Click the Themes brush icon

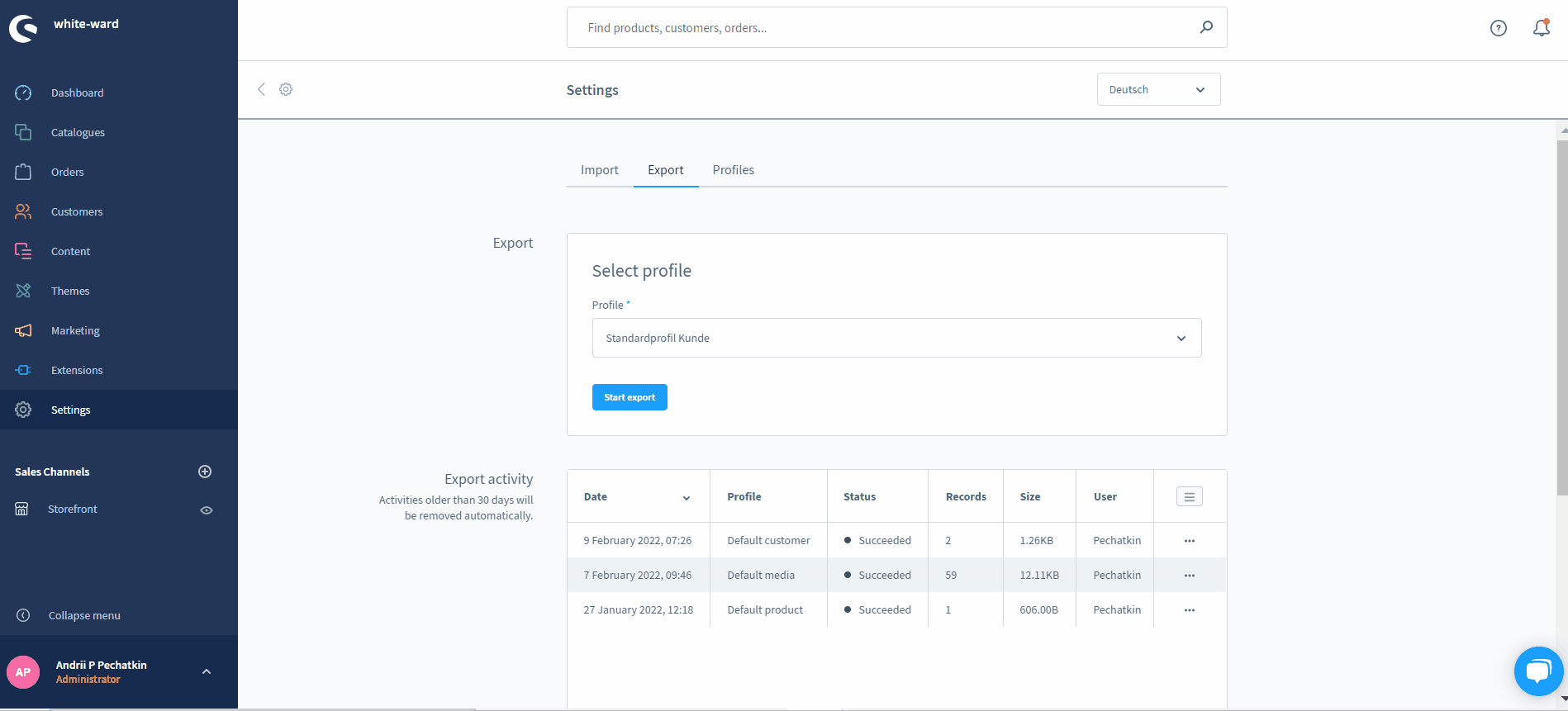point(23,291)
